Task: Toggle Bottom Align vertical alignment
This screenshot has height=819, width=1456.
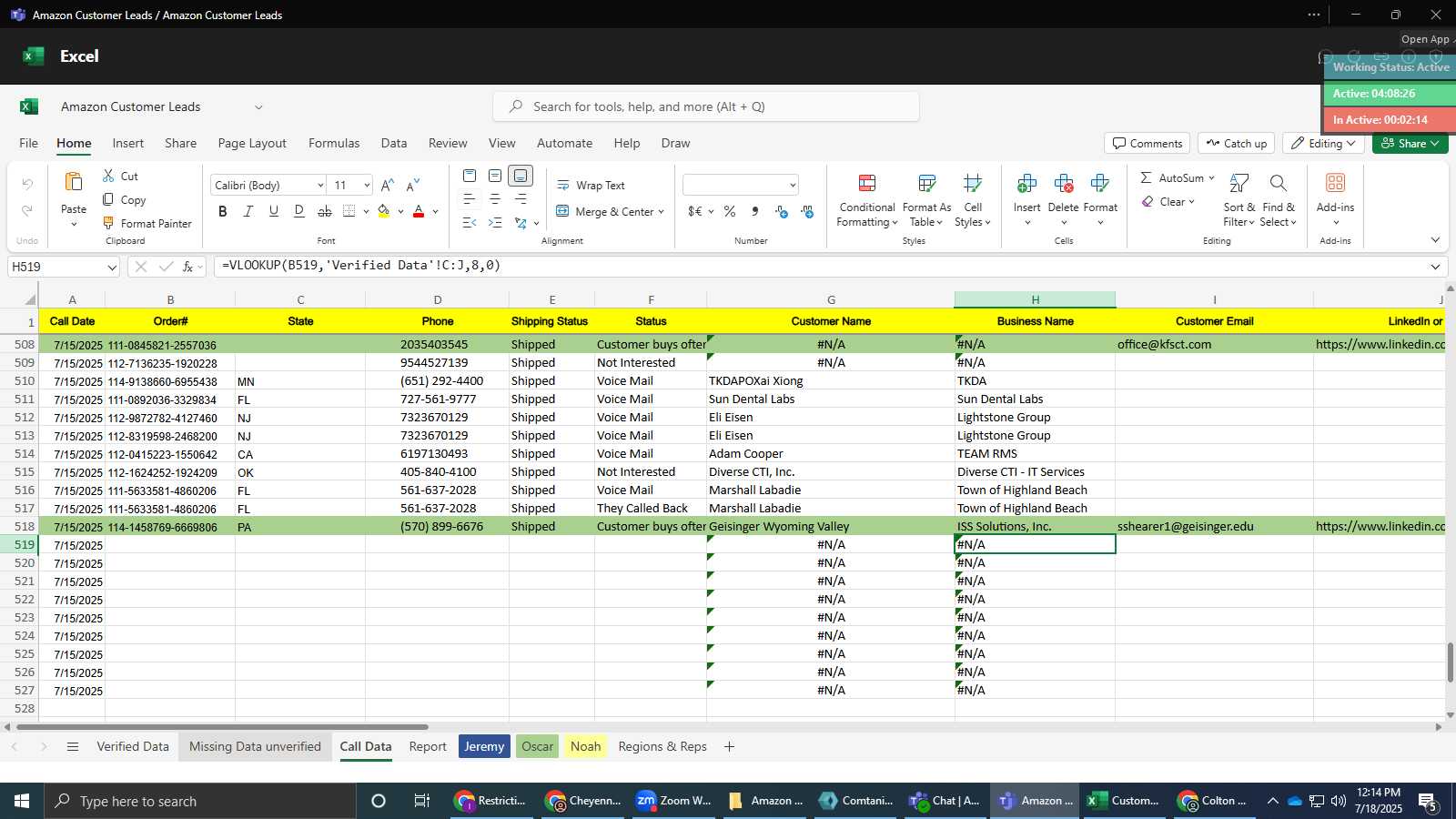Action: pyautogui.click(x=521, y=176)
